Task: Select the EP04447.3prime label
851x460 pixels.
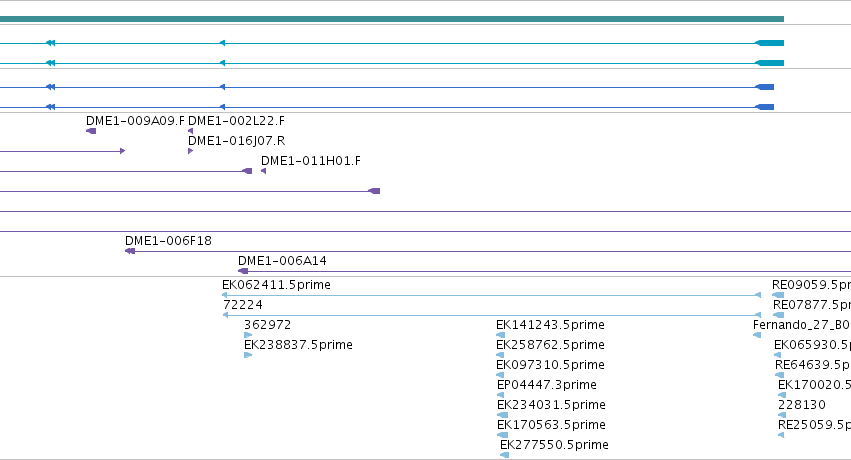Action: (547, 385)
